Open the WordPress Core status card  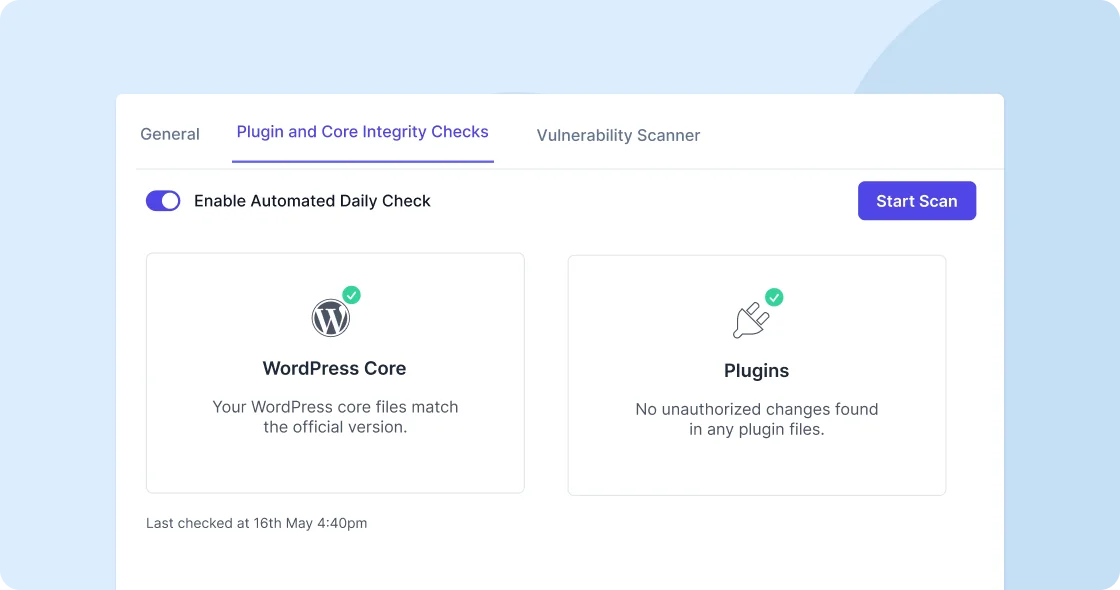334,373
